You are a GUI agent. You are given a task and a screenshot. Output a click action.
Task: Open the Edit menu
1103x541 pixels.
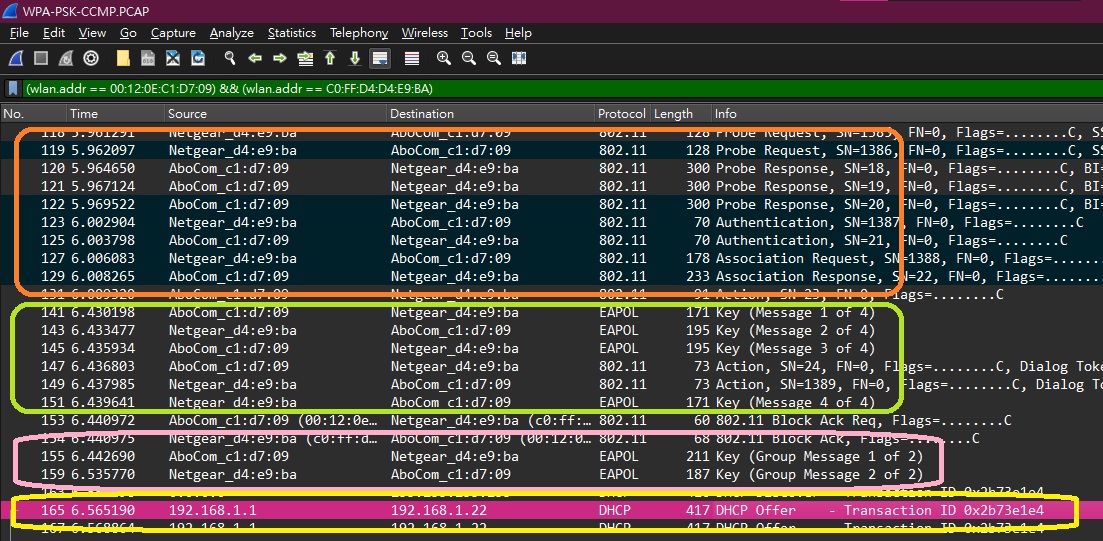point(54,33)
